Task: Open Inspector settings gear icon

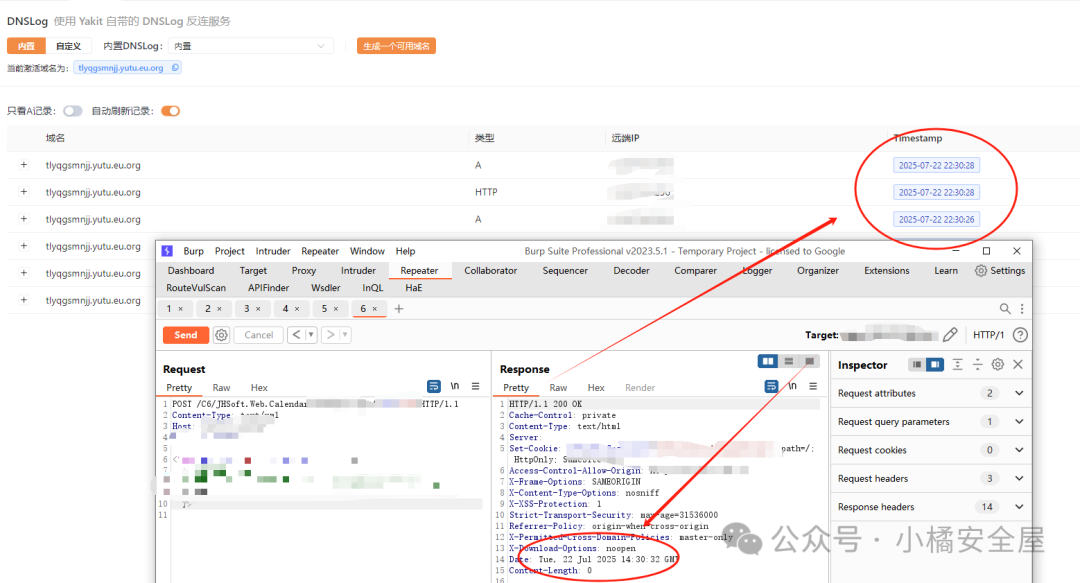Action: (997, 365)
